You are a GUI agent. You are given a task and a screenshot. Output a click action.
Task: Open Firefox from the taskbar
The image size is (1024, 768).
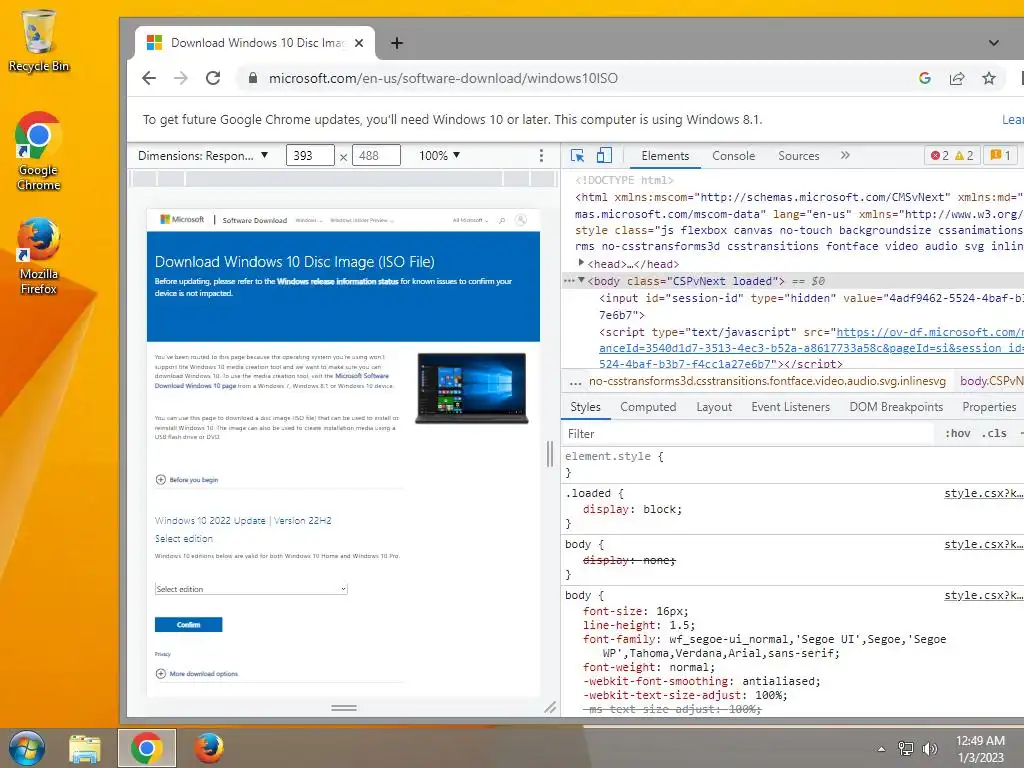[x=209, y=748]
